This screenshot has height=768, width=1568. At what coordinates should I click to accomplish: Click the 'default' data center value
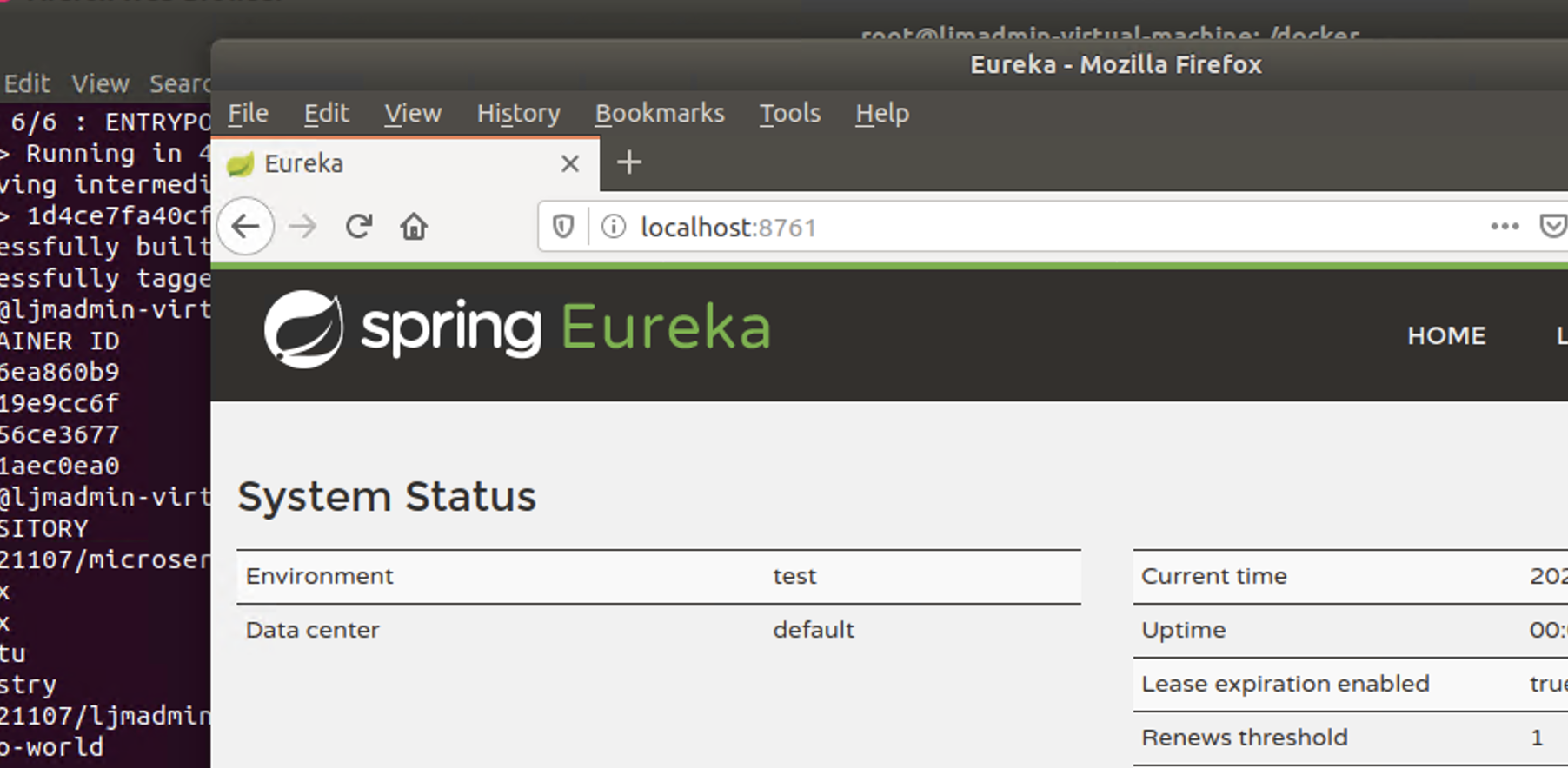click(814, 630)
